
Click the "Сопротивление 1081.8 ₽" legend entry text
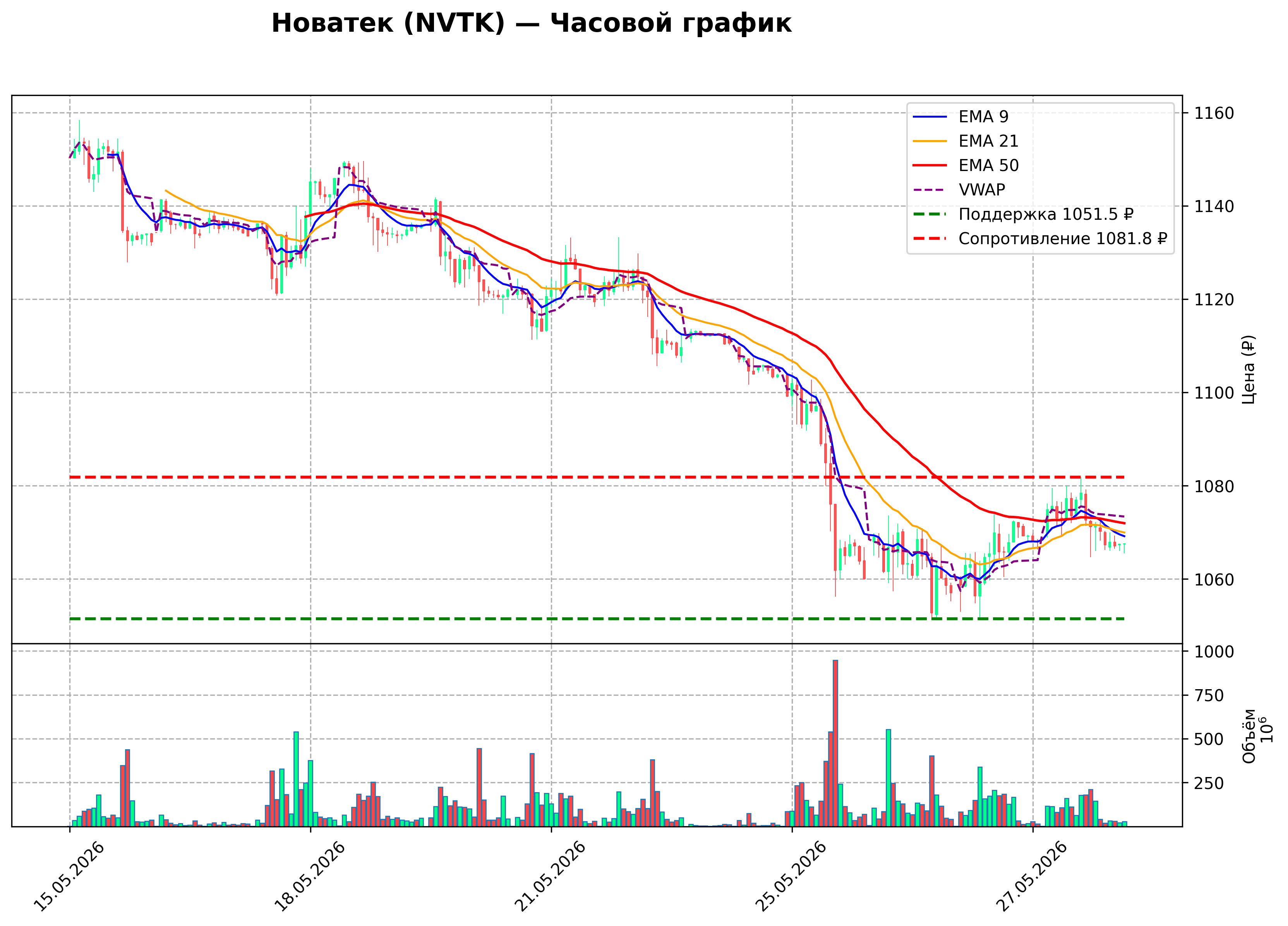click(x=1063, y=238)
